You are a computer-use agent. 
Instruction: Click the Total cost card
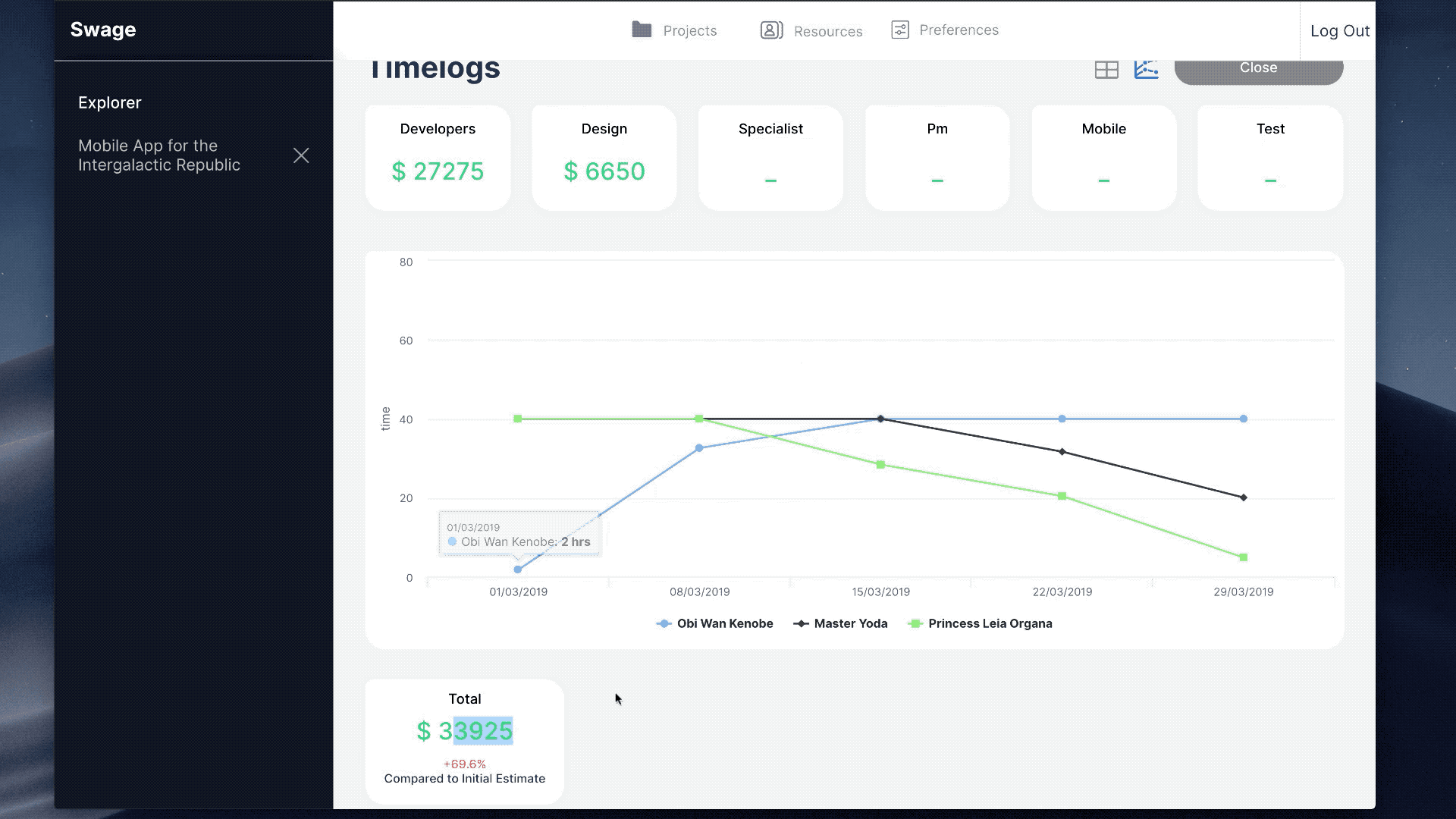(x=464, y=740)
